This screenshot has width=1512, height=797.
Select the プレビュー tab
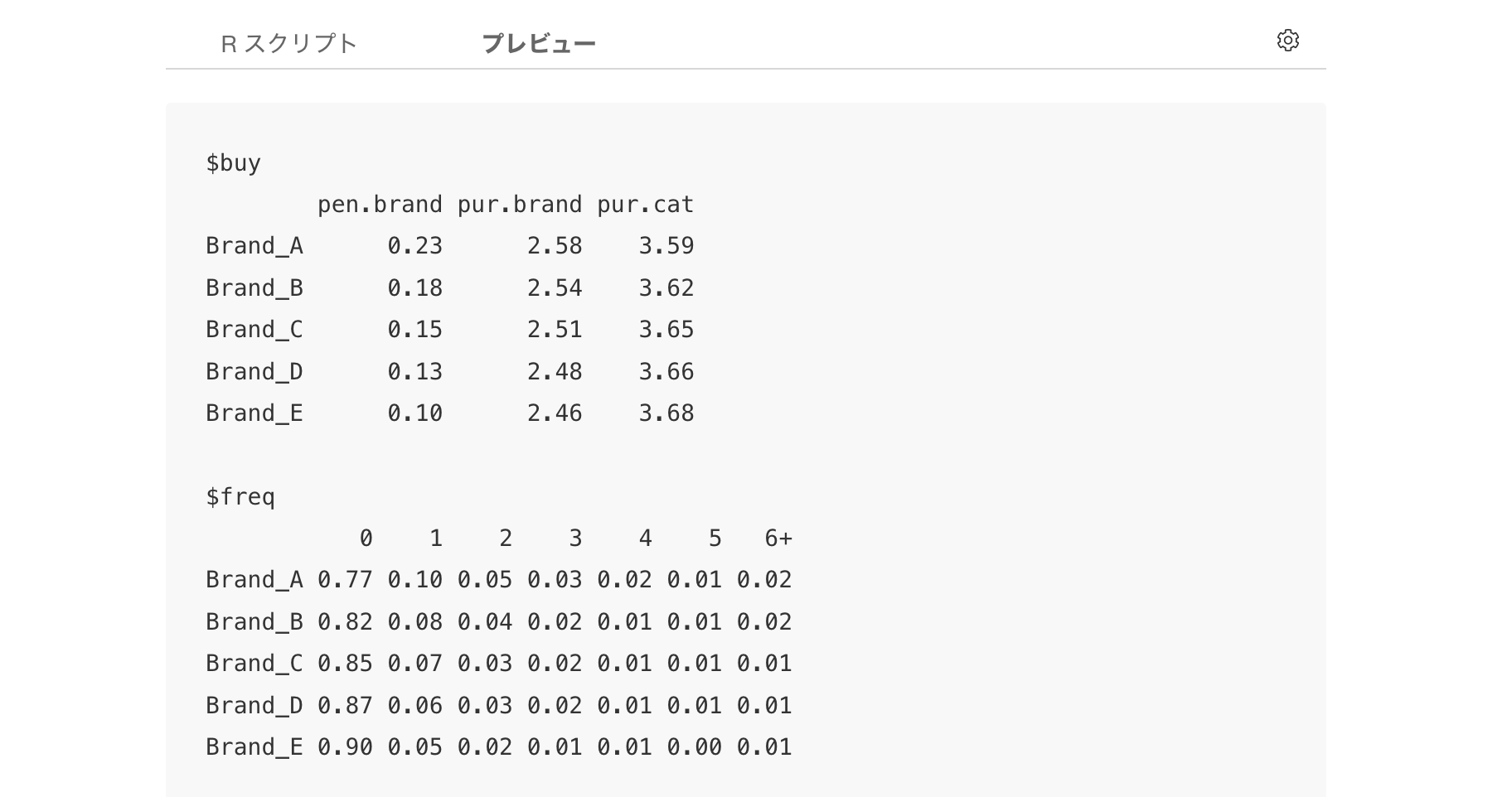click(x=539, y=43)
